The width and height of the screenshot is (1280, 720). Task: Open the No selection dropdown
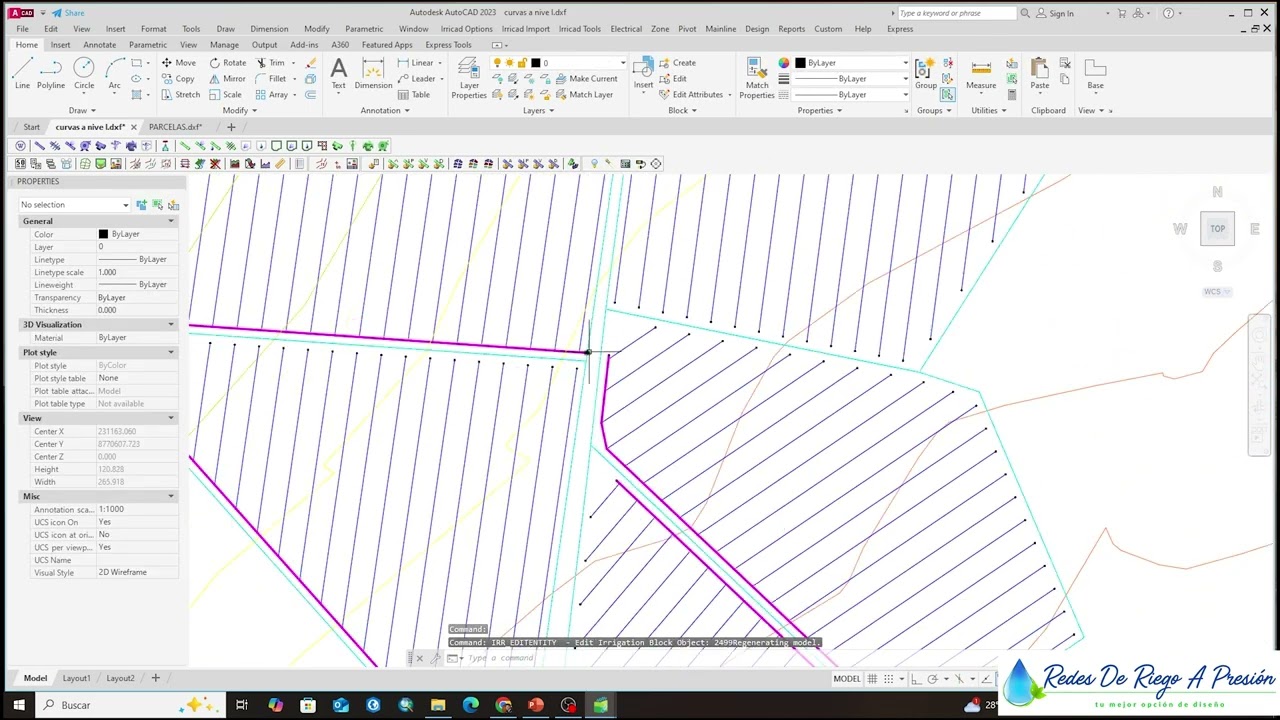tap(74, 205)
